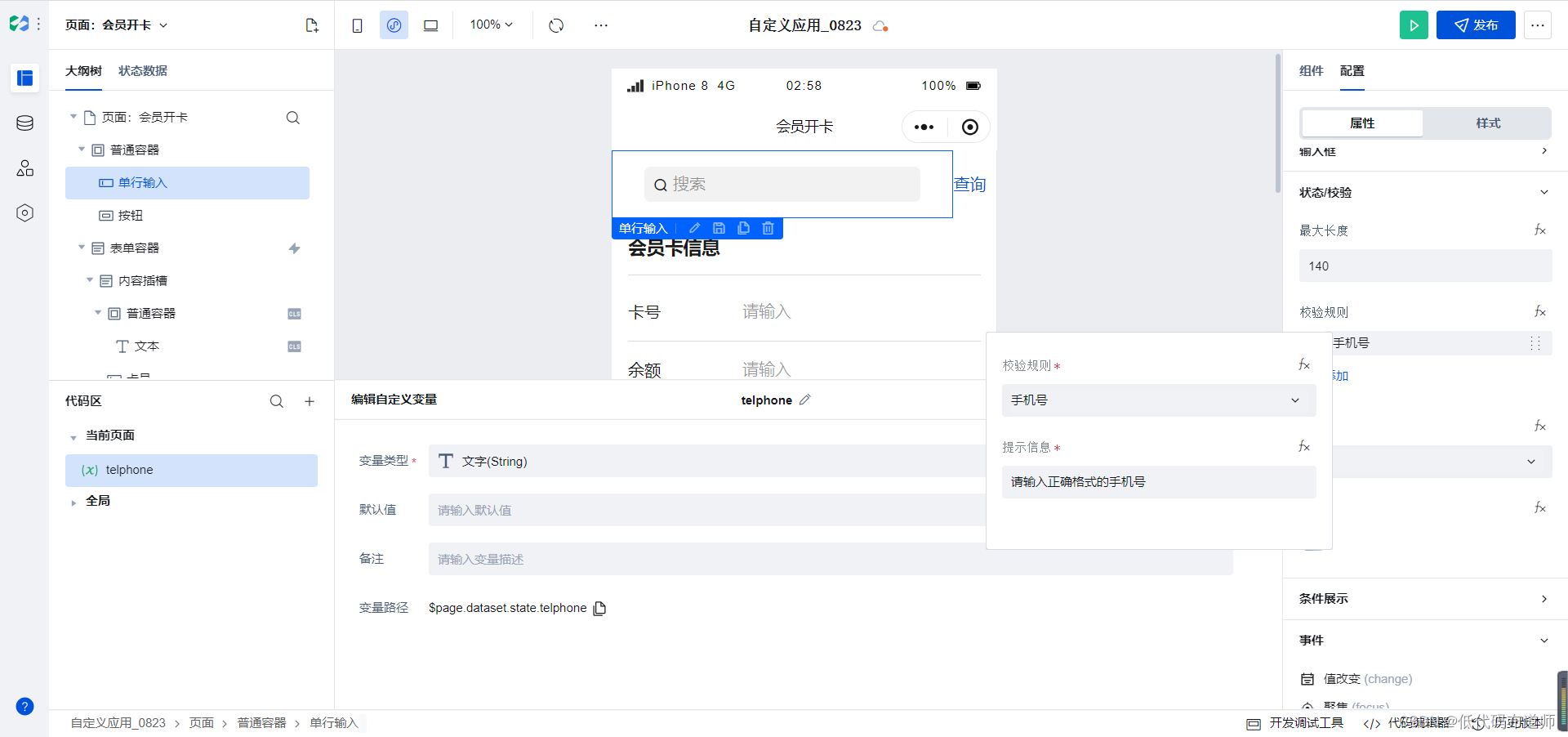1568x737 pixels.
Task: Select the telphone variable in code area
Action: 191,471
